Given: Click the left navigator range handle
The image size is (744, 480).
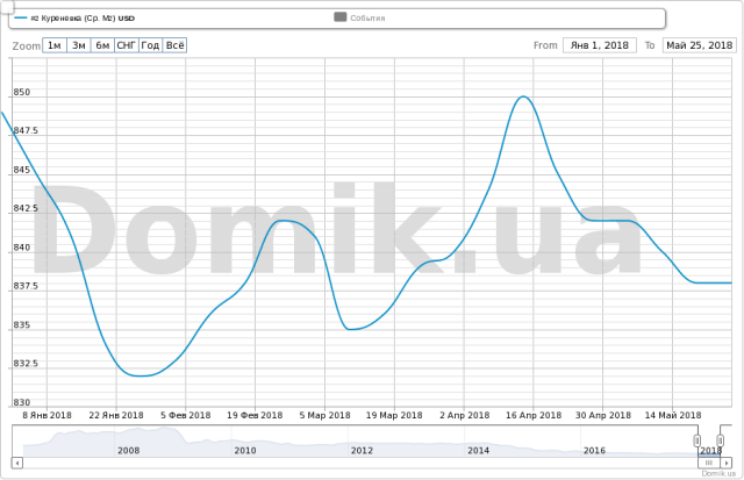Looking at the screenshot, I should pos(697,441).
